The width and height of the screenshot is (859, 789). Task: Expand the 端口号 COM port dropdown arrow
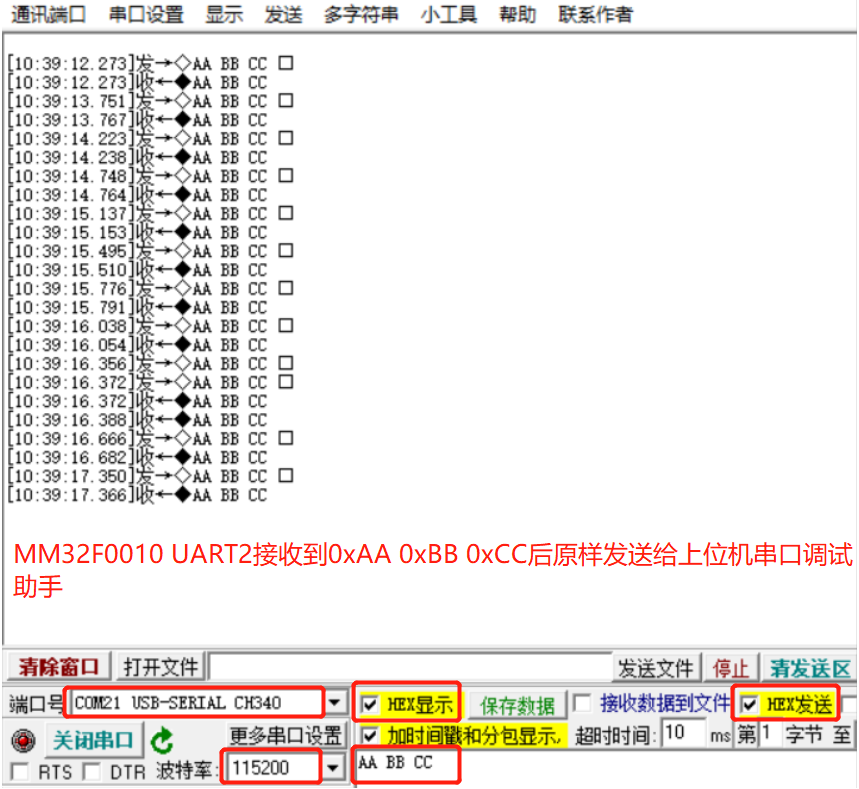[335, 702]
